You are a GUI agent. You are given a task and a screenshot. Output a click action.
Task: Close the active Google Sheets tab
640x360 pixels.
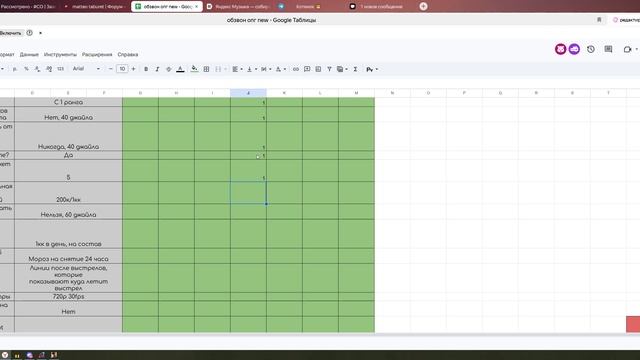point(196,7)
